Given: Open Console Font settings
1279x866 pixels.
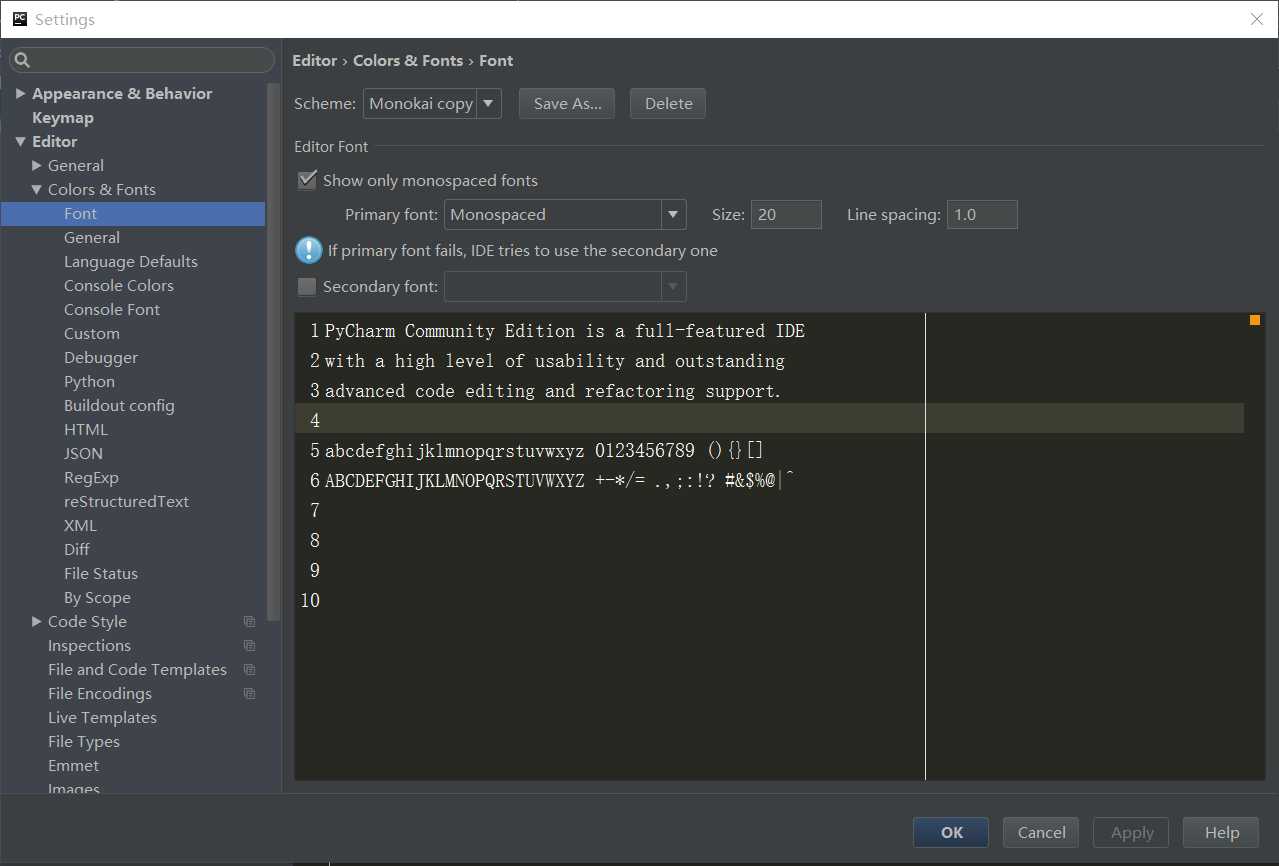Looking at the screenshot, I should click(x=112, y=310).
